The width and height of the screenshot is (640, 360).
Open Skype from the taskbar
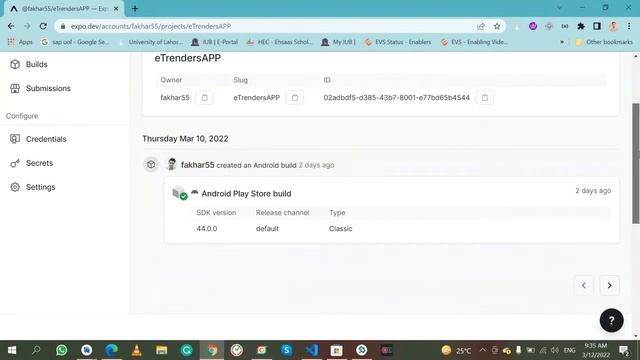287,350
